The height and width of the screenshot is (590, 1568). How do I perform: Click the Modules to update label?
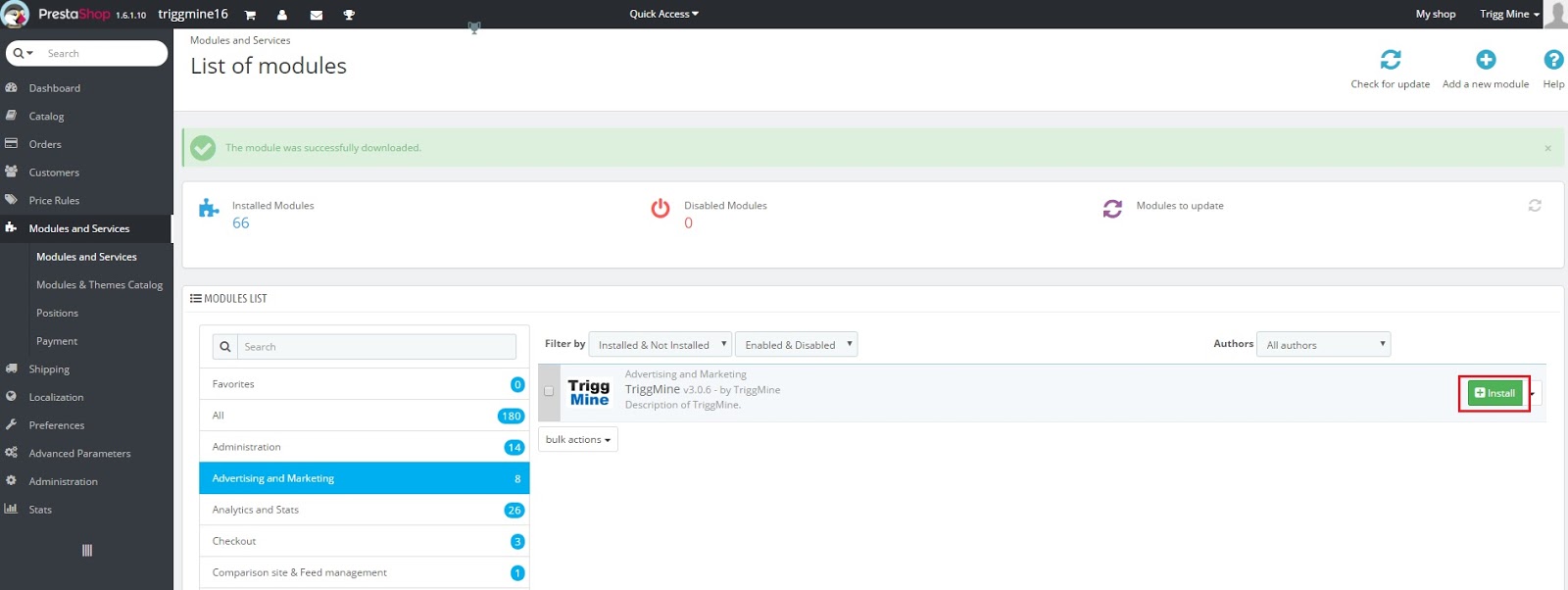[x=1180, y=206]
